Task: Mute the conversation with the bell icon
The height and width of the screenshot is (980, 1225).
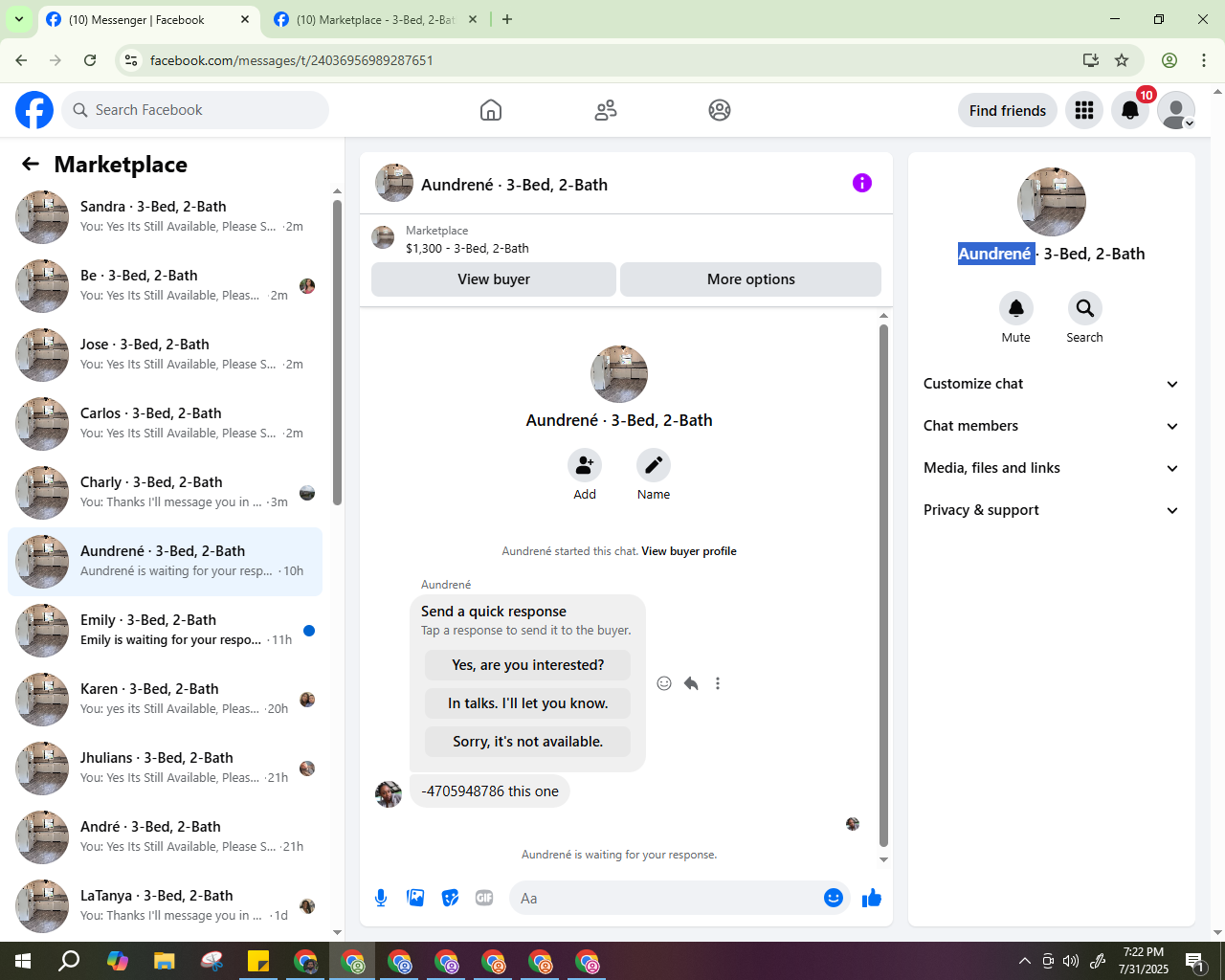Action: coord(1016,308)
